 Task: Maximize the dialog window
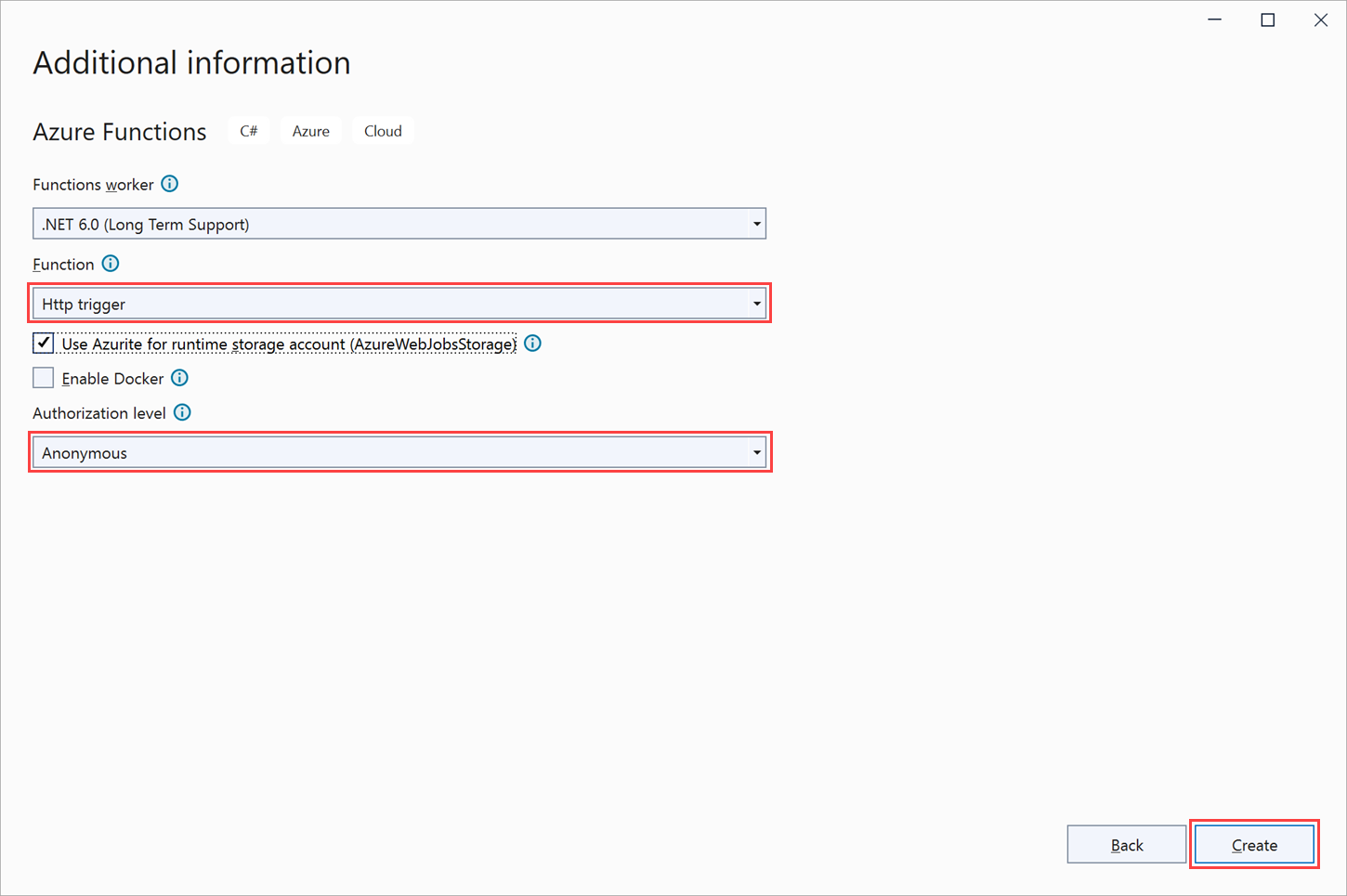[x=1267, y=19]
